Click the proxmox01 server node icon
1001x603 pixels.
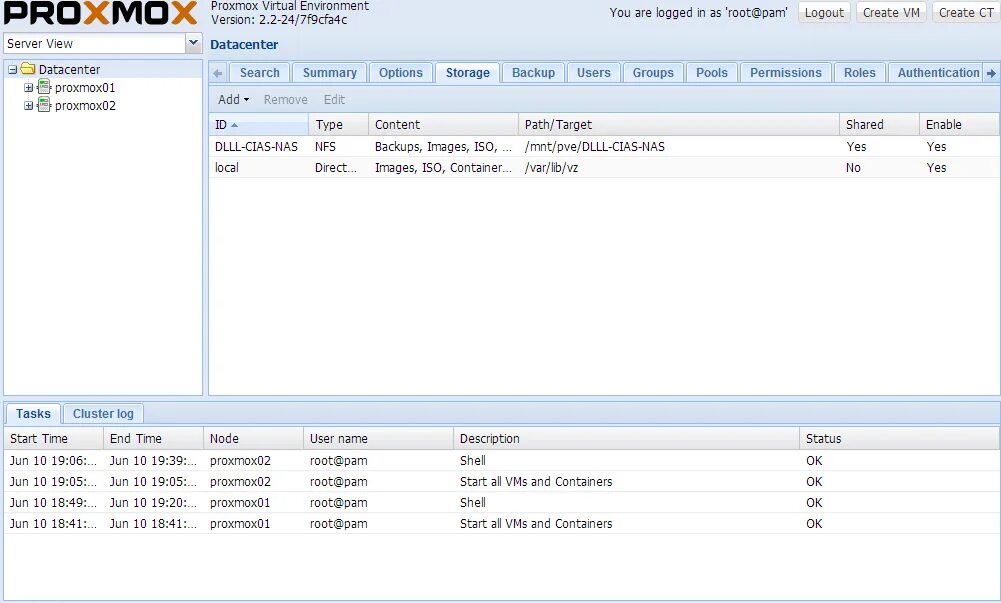[44, 87]
